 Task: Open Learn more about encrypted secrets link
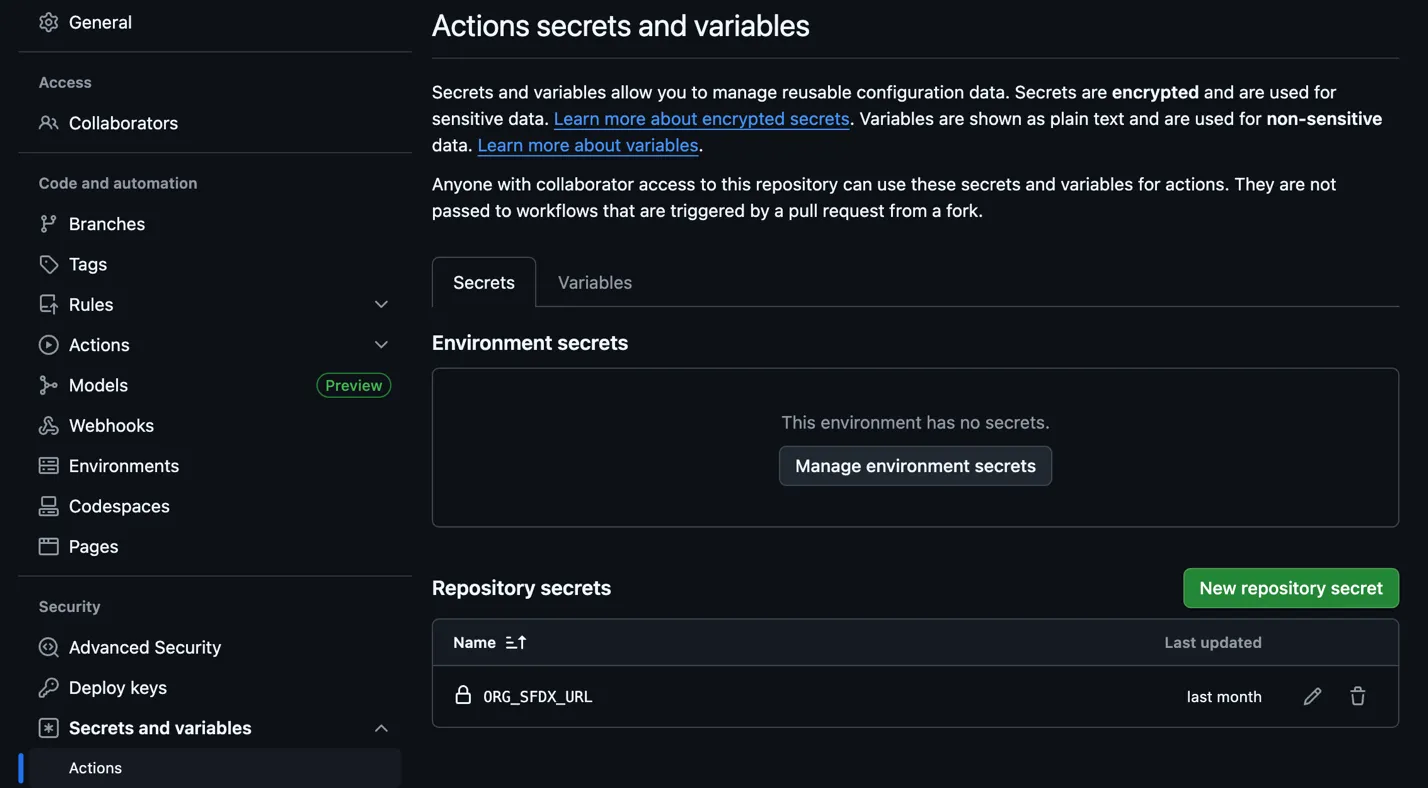click(x=701, y=119)
